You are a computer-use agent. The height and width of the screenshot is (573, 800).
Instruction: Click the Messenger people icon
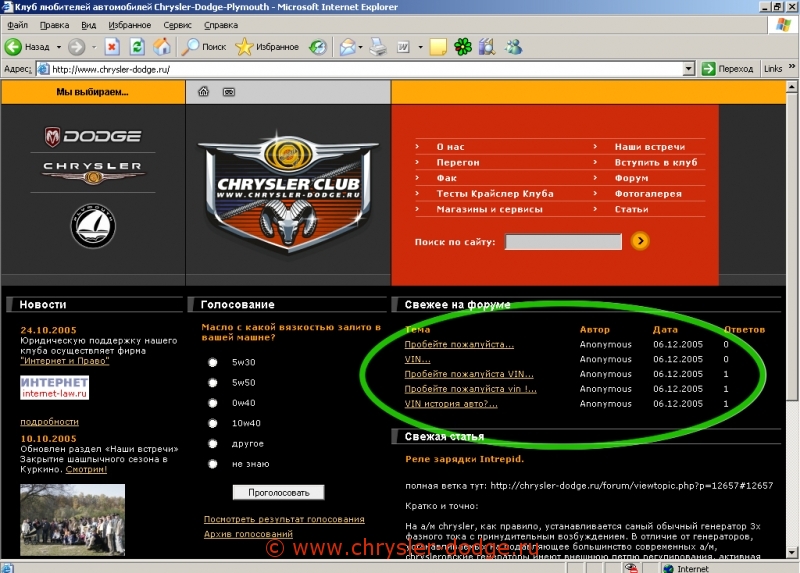tap(513, 47)
